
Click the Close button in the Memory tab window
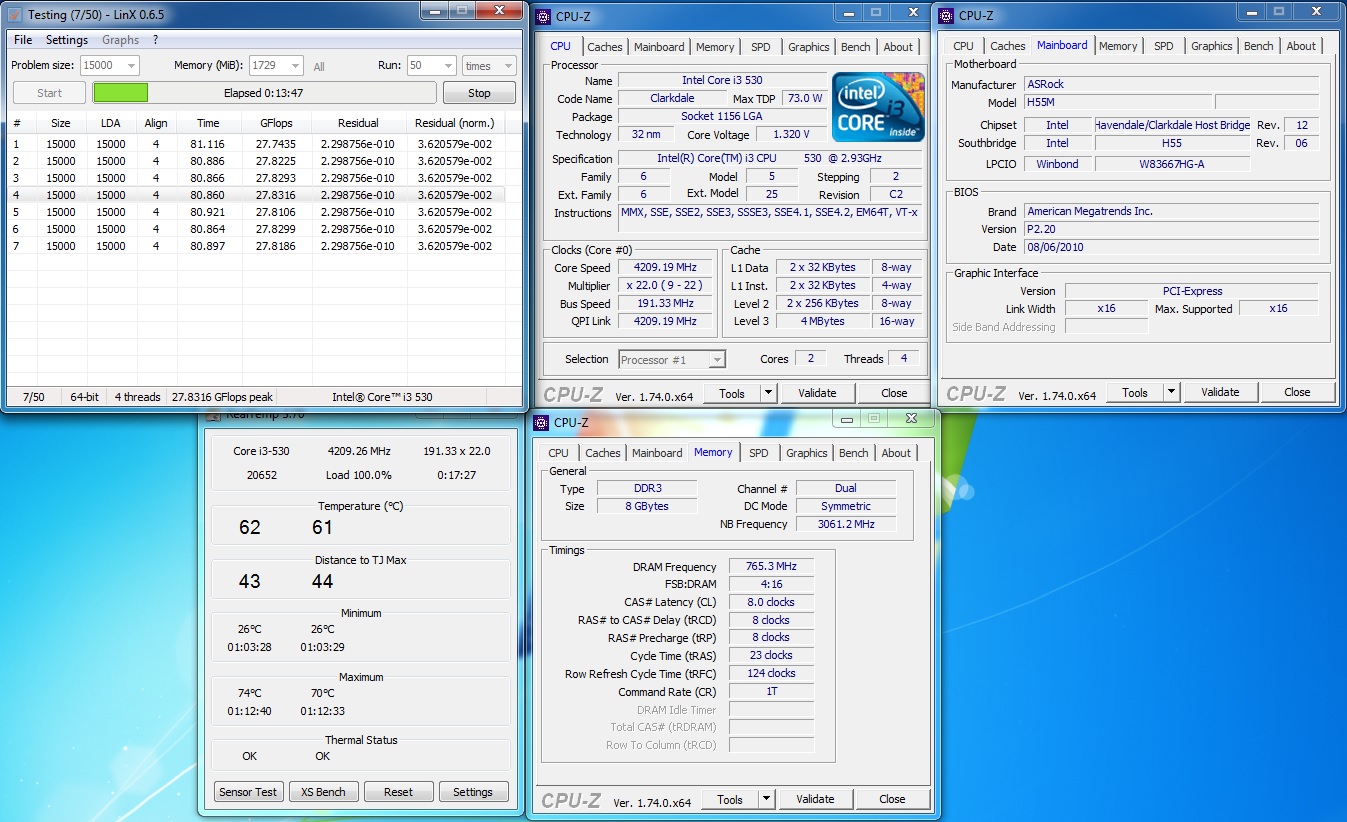pyautogui.click(x=892, y=799)
